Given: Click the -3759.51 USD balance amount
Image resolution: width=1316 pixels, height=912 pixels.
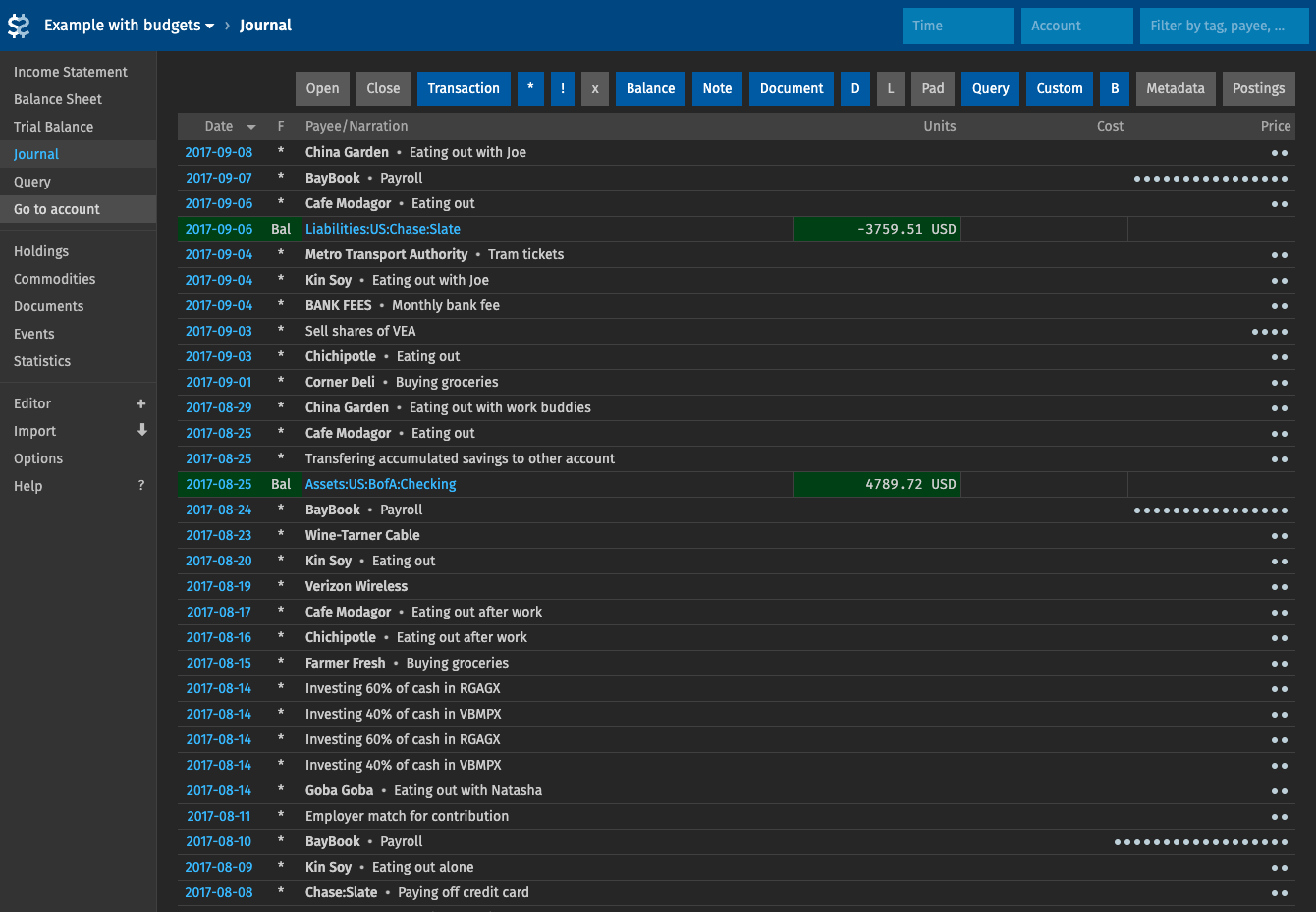Looking at the screenshot, I should [x=906, y=229].
